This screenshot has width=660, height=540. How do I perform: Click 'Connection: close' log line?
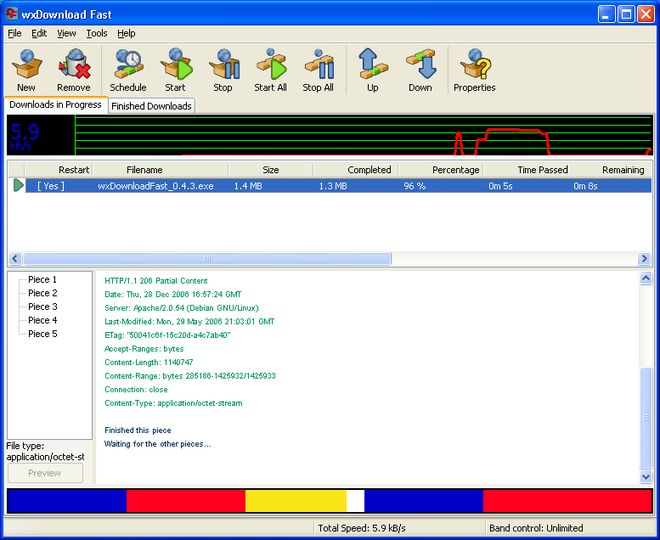[x=136, y=389]
